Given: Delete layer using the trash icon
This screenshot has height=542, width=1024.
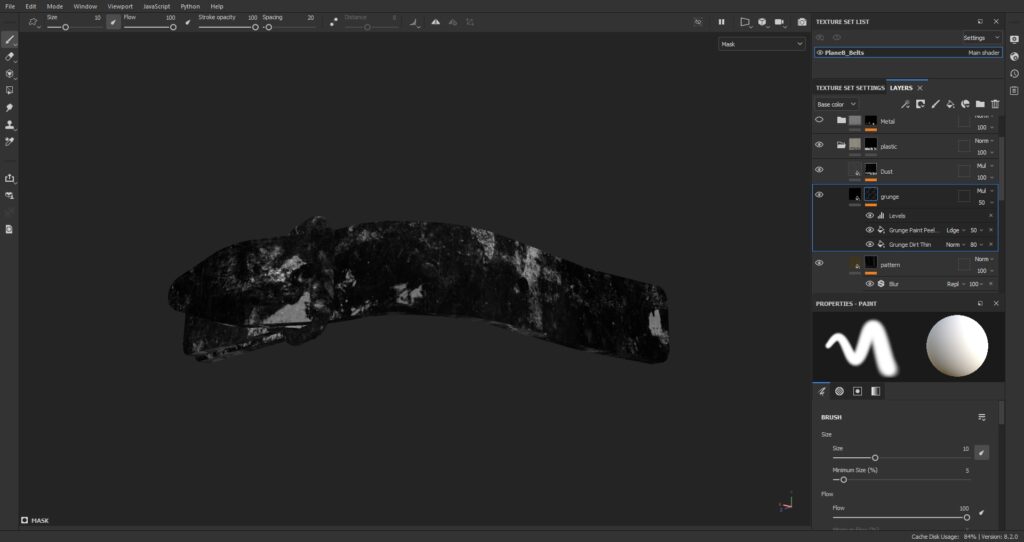Looking at the screenshot, I should tap(995, 104).
